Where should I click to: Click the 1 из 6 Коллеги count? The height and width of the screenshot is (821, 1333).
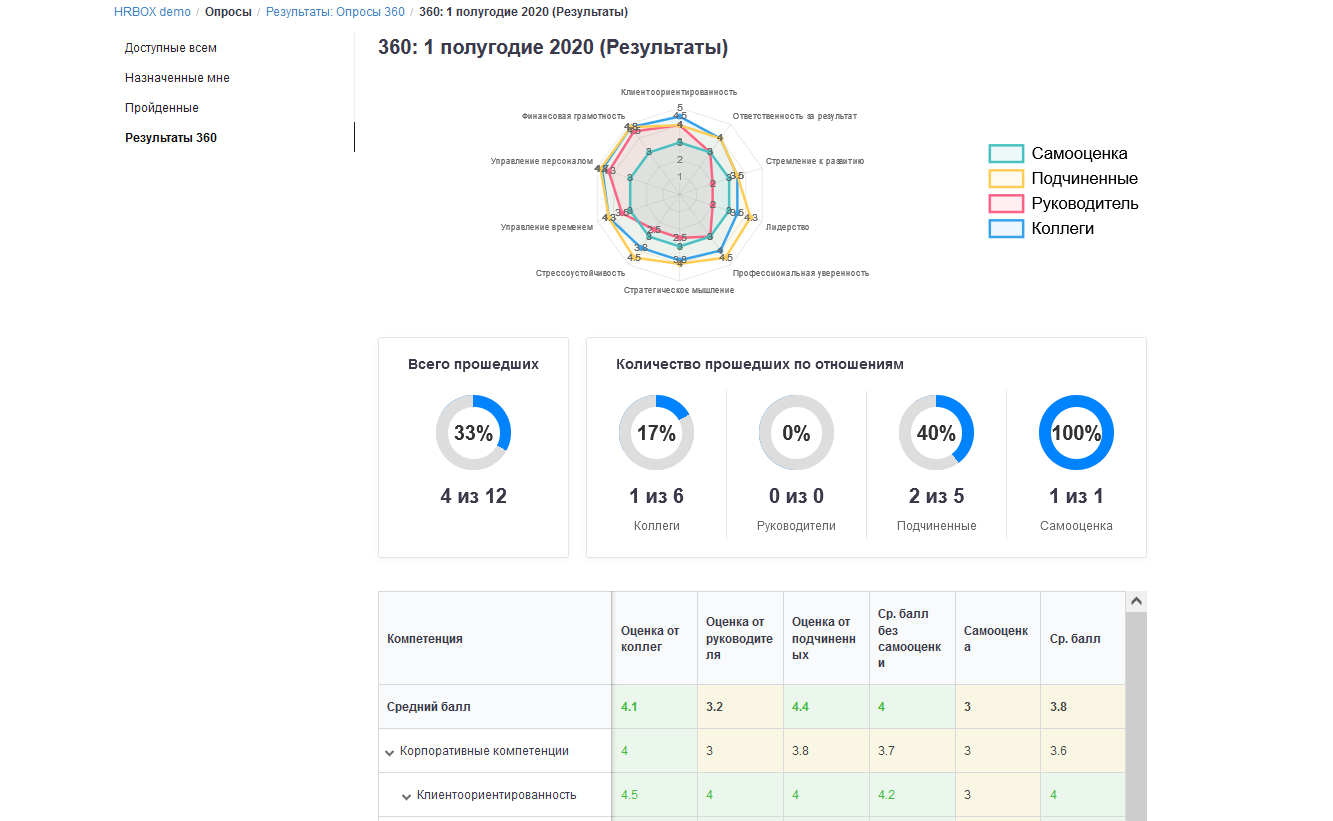pos(656,496)
